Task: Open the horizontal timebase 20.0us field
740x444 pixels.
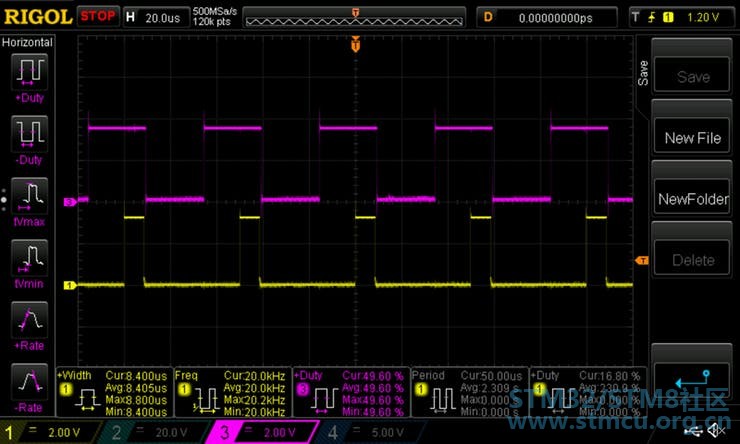Action: pyautogui.click(x=156, y=18)
